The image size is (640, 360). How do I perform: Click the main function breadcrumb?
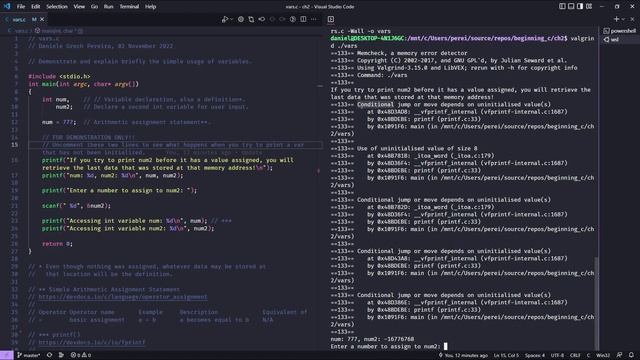pyautogui.click(x=59, y=31)
